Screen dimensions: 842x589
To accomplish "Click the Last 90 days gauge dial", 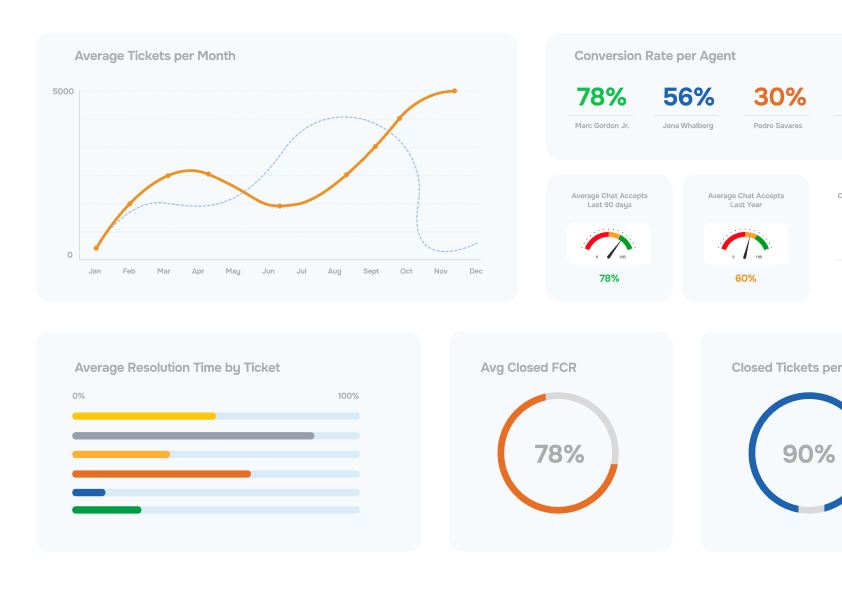I will point(609,244).
